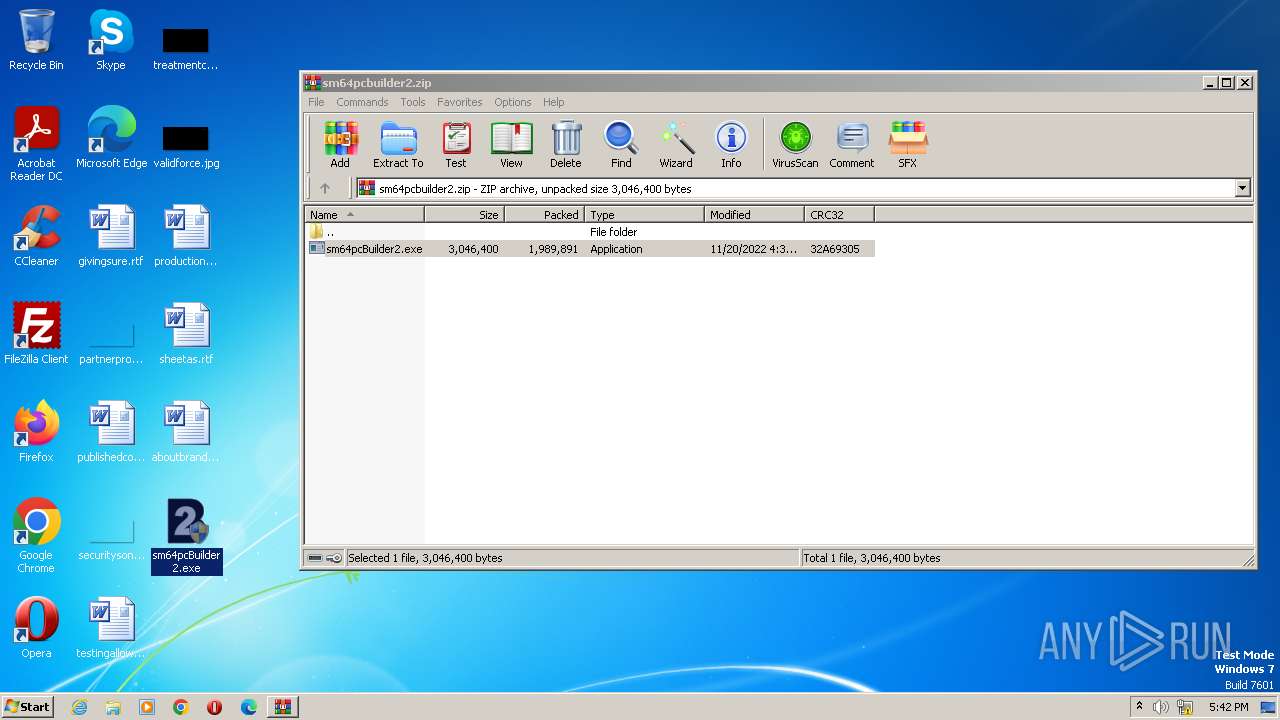Viewport: 1280px width, 720px height.
Task: Open the Favorites menu
Action: (459, 102)
